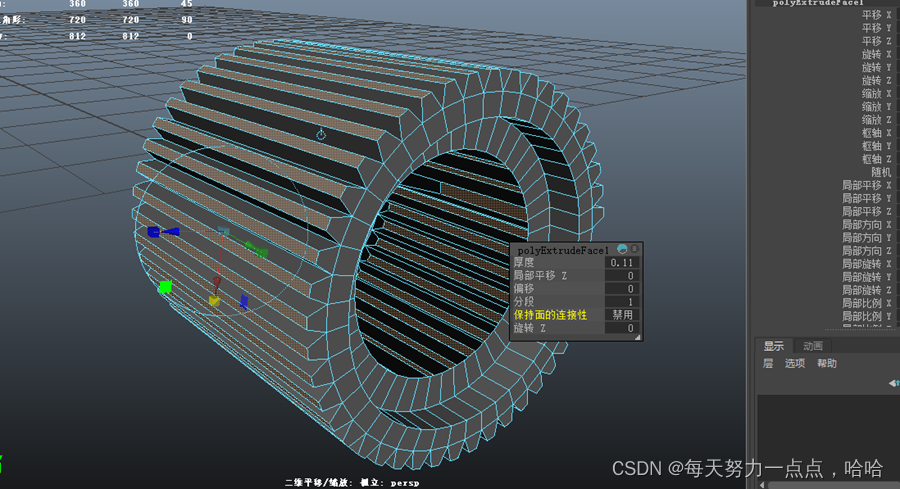Select 局部平移 X channel label
The width and height of the screenshot is (900, 489).
(867, 185)
